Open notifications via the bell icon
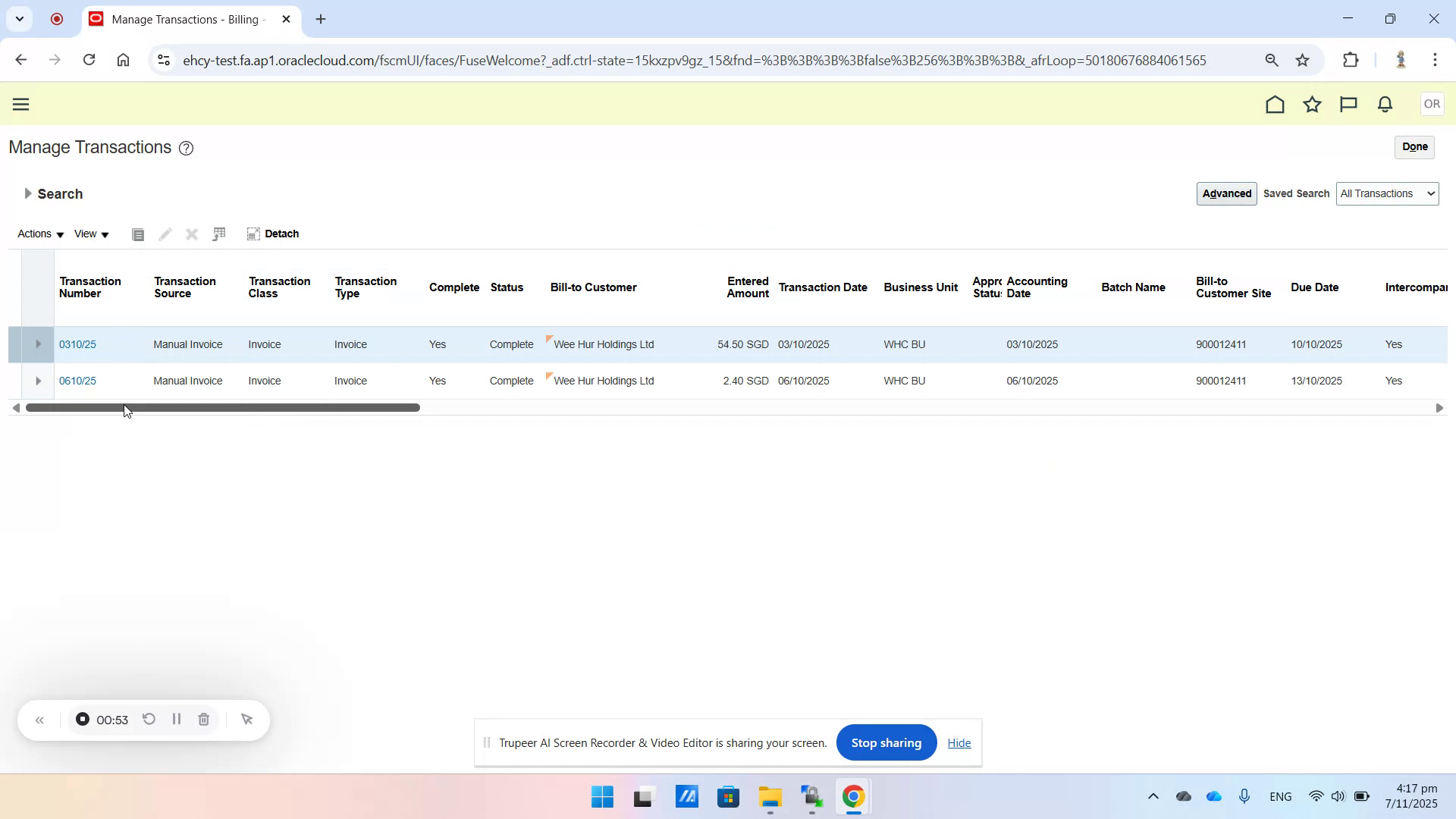The width and height of the screenshot is (1456, 819). click(x=1384, y=104)
